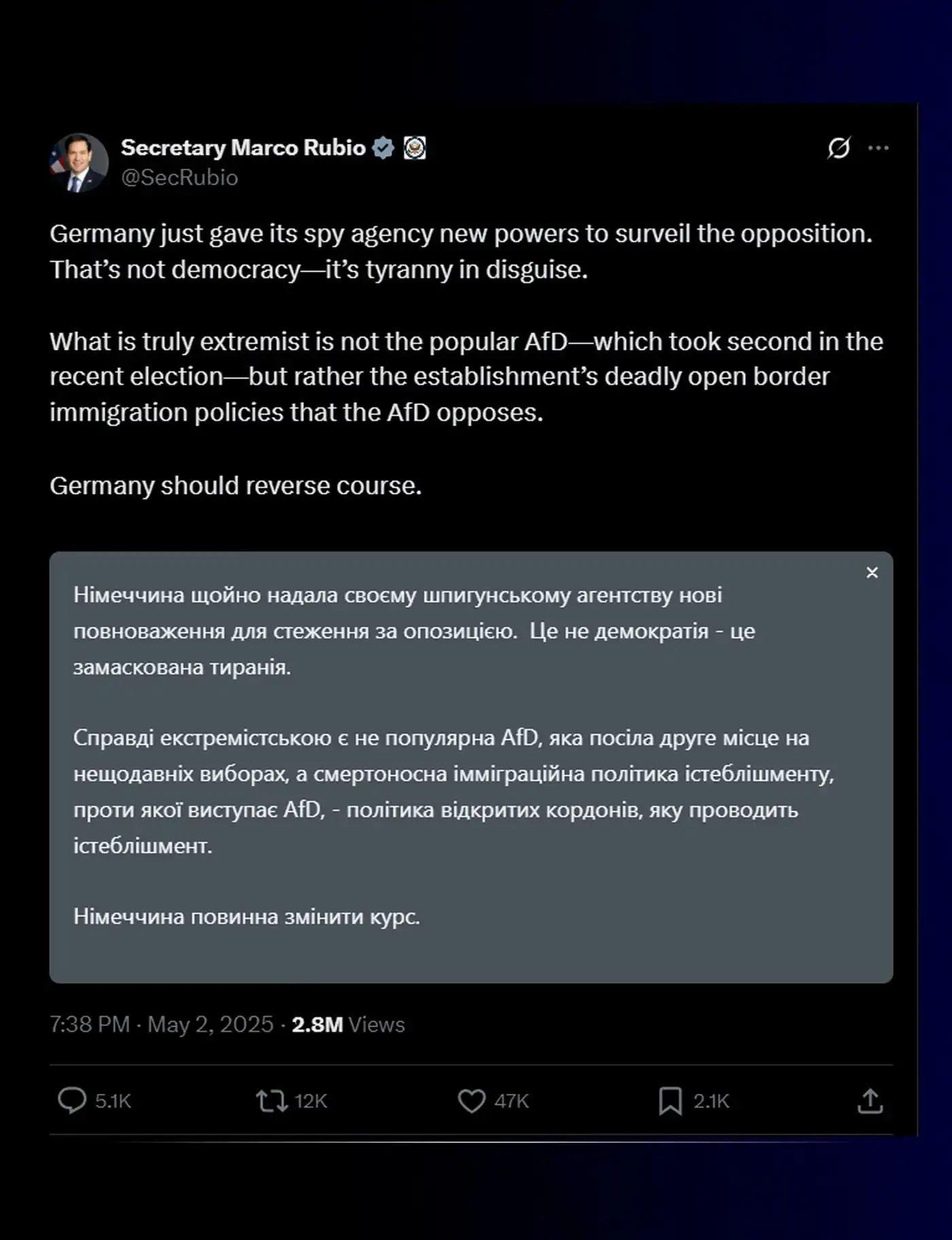952x1240 pixels.
Task: Open Secretary Marco Rubio's profile picture
Action: coord(79,163)
